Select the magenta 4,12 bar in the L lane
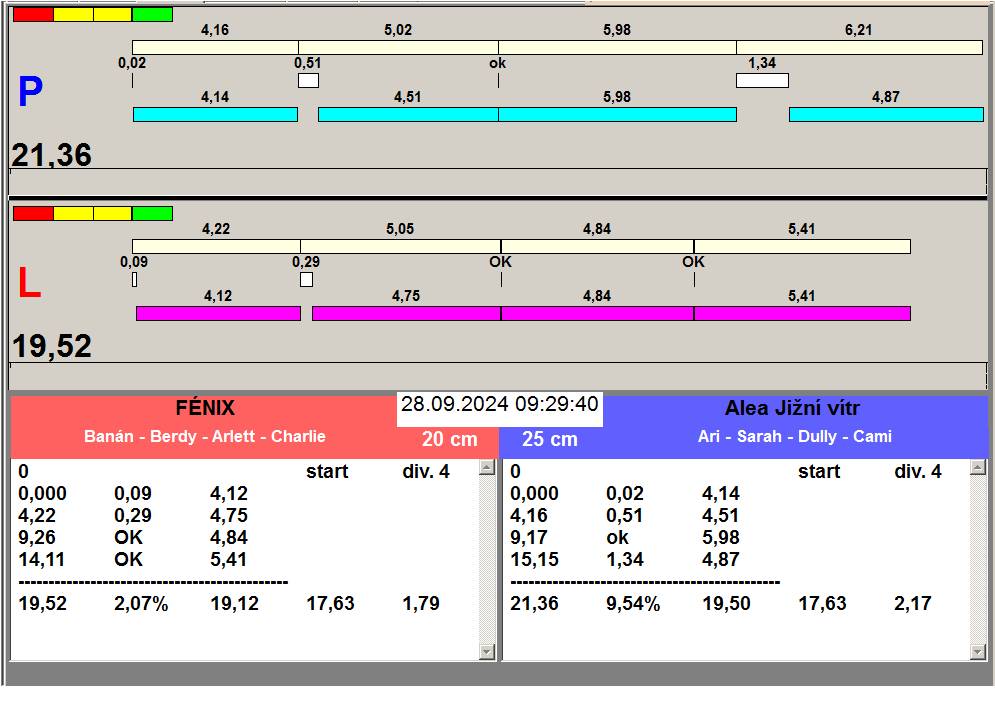Viewport: 995px width, 716px height. tap(218, 314)
